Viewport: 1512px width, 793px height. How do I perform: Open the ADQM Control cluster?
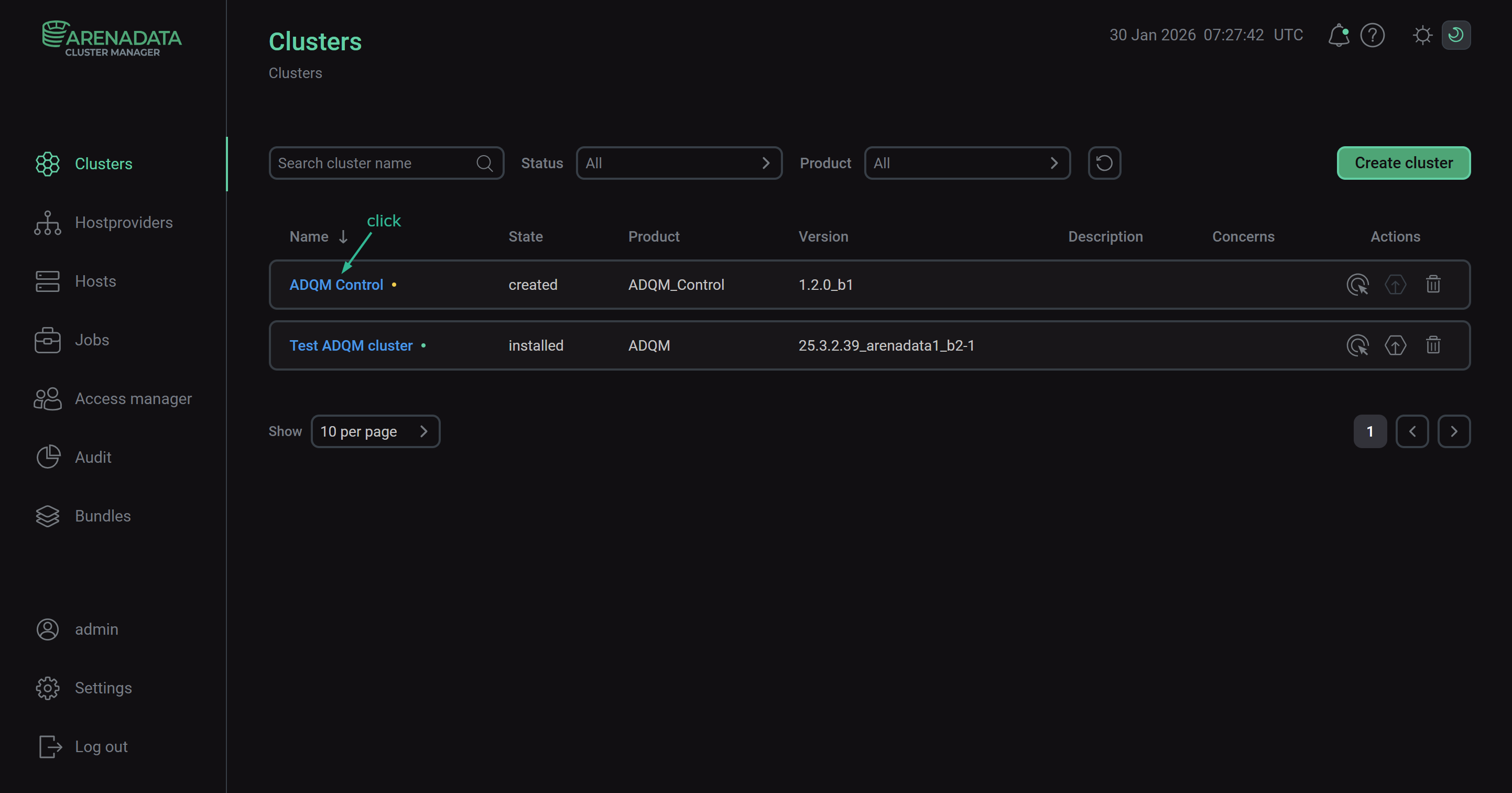pos(336,285)
